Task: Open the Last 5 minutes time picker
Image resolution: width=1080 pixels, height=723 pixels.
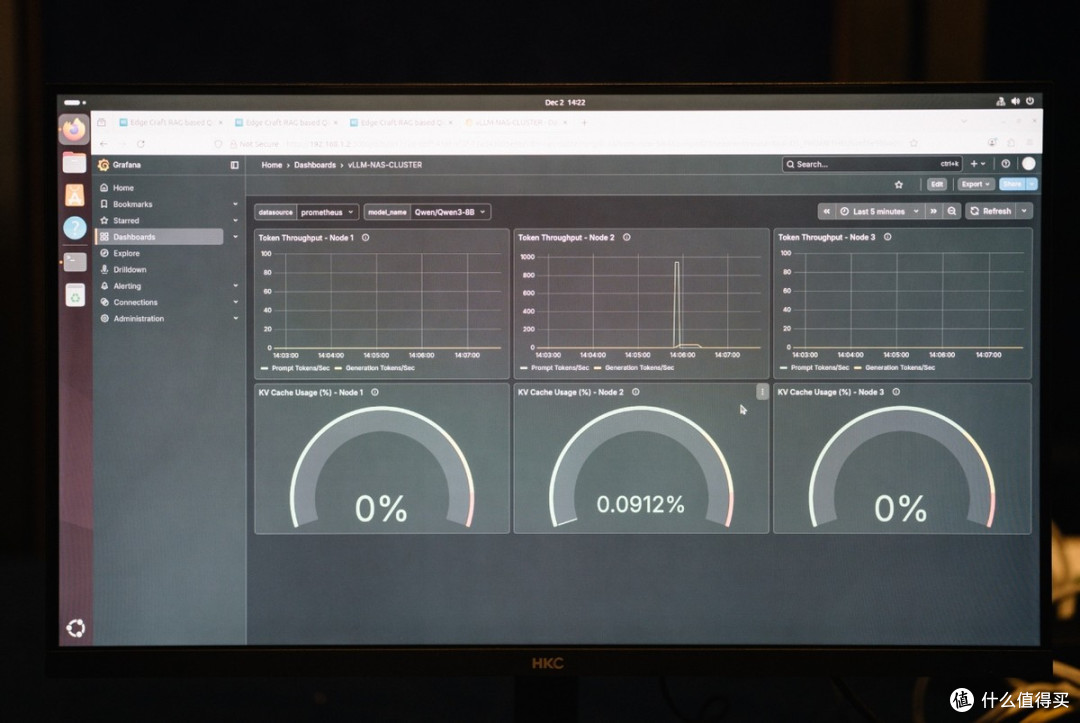Action: pos(880,211)
